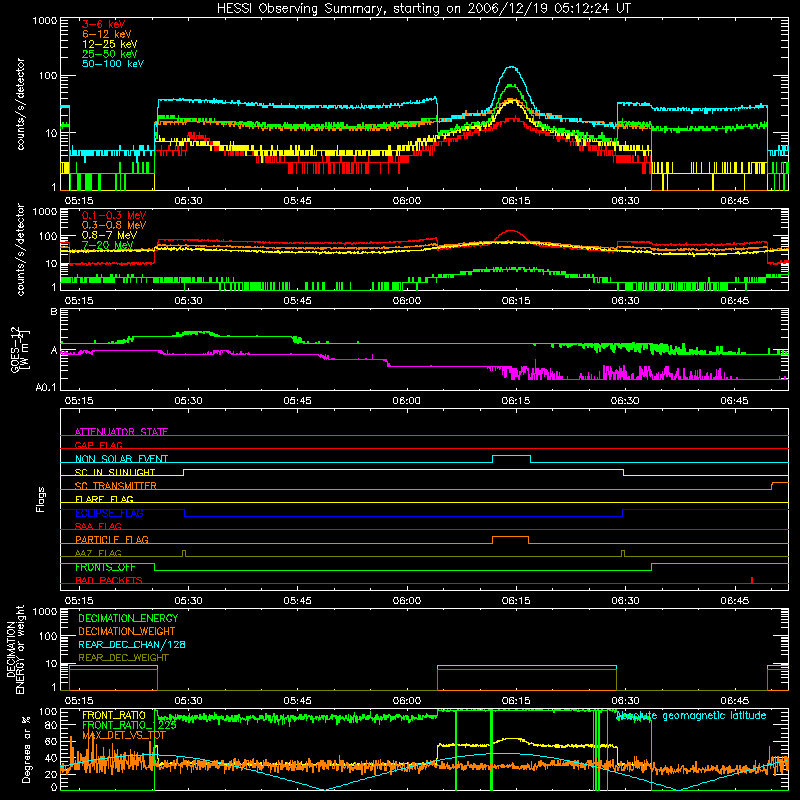Click the 06:00 tick label under the Flags panel
800x800 pixels.
point(407,601)
